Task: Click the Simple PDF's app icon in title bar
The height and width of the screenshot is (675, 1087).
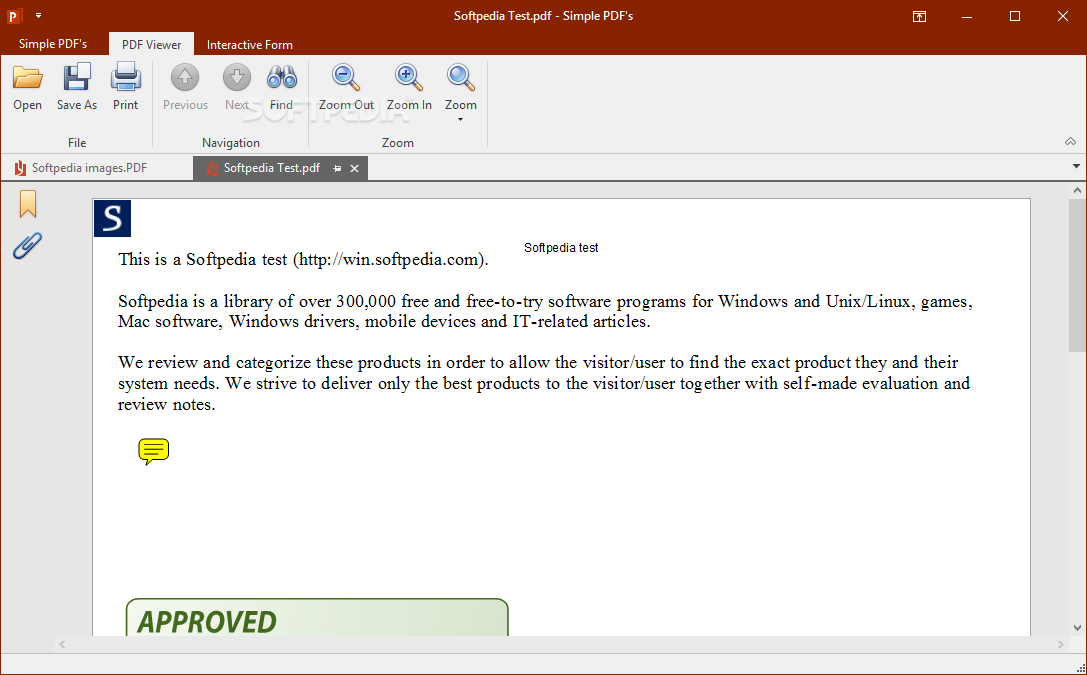Action: pyautogui.click(x=14, y=15)
